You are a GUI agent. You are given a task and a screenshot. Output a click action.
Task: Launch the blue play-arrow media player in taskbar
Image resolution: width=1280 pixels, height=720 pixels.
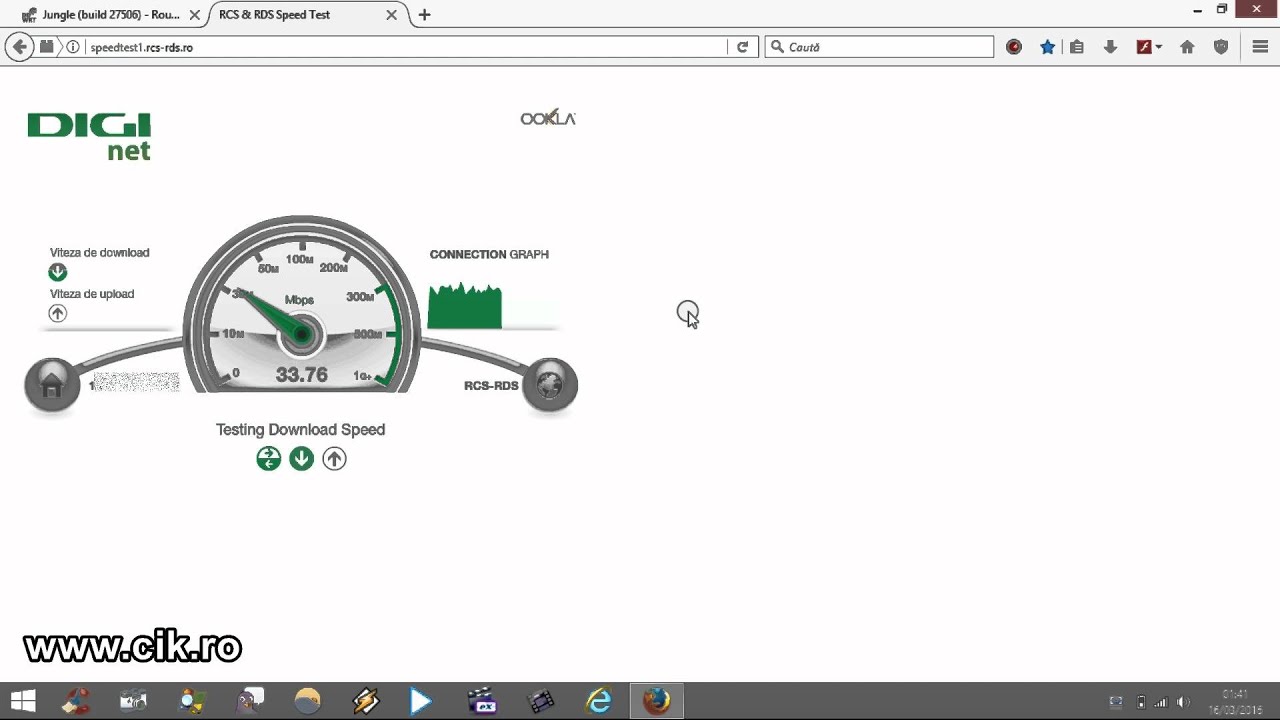[x=421, y=701]
